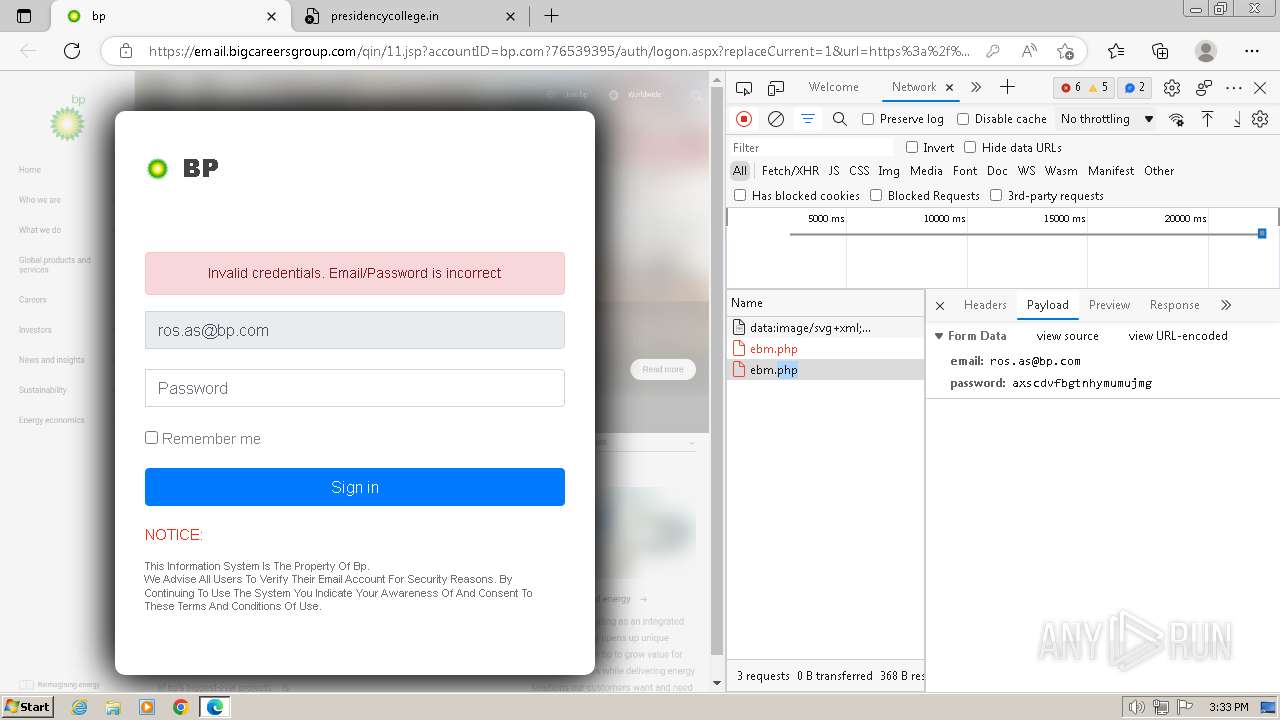Image resolution: width=1280 pixels, height=720 pixels.
Task: Open the password key icon in address bar
Action: (x=992, y=51)
